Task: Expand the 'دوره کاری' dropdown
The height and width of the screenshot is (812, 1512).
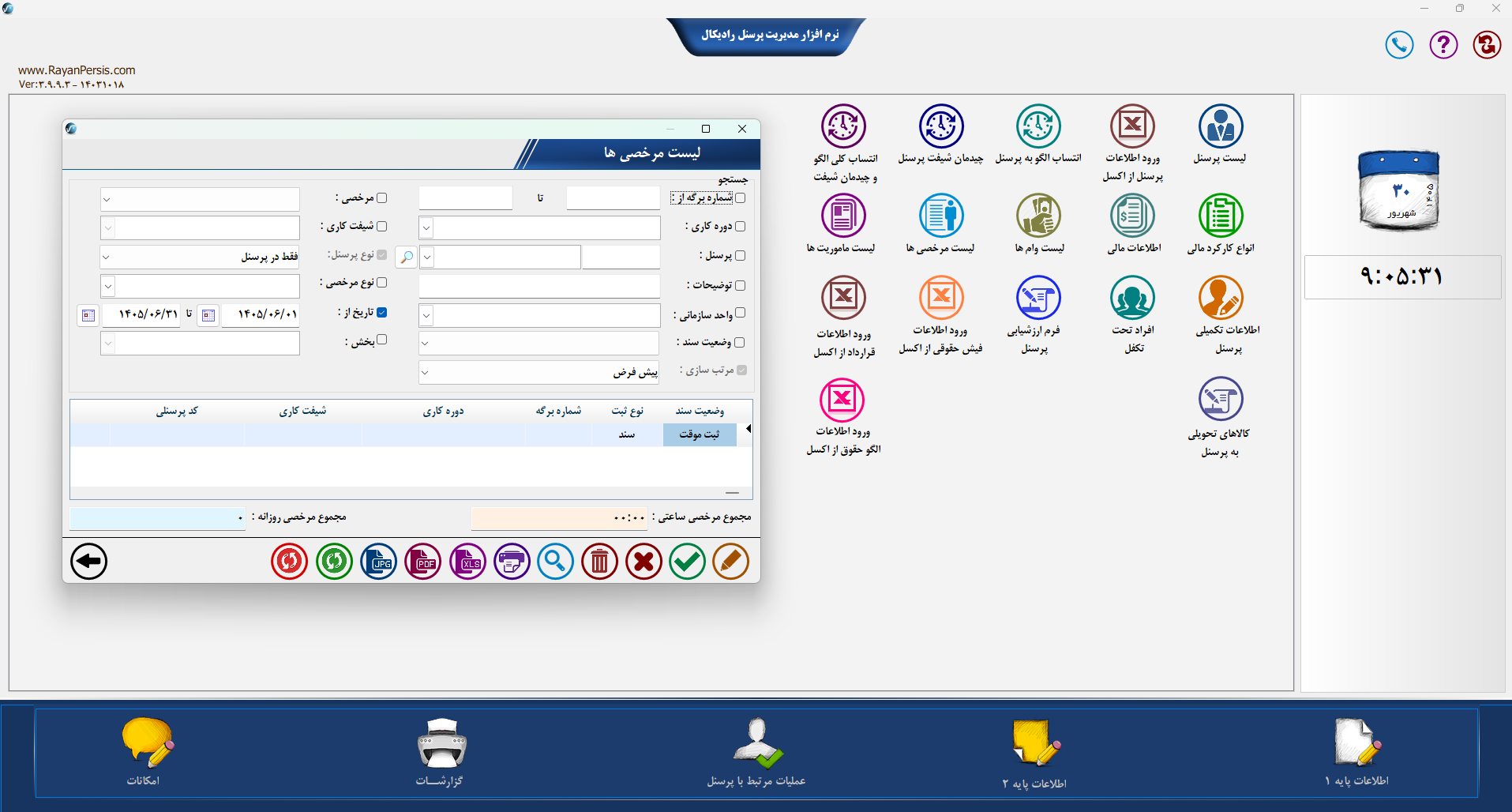Action: click(426, 228)
